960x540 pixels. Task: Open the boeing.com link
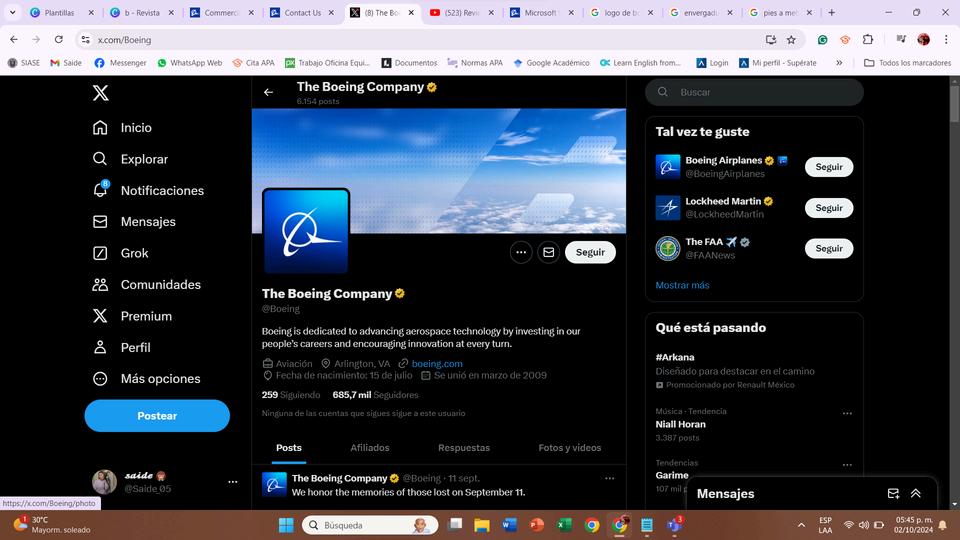(437, 364)
